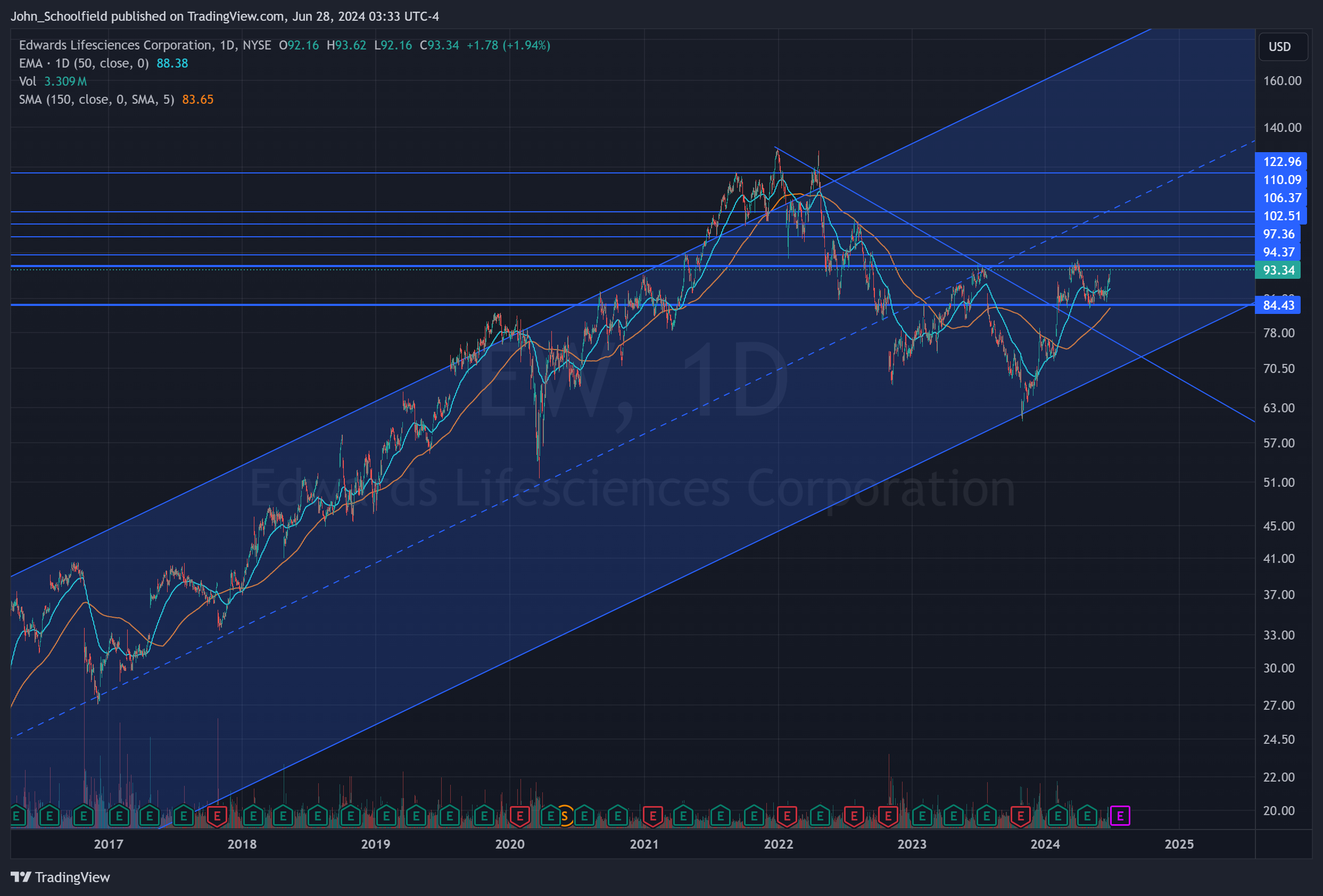
Task: Click the red earnings E marker beside 2020
Action: (519, 816)
